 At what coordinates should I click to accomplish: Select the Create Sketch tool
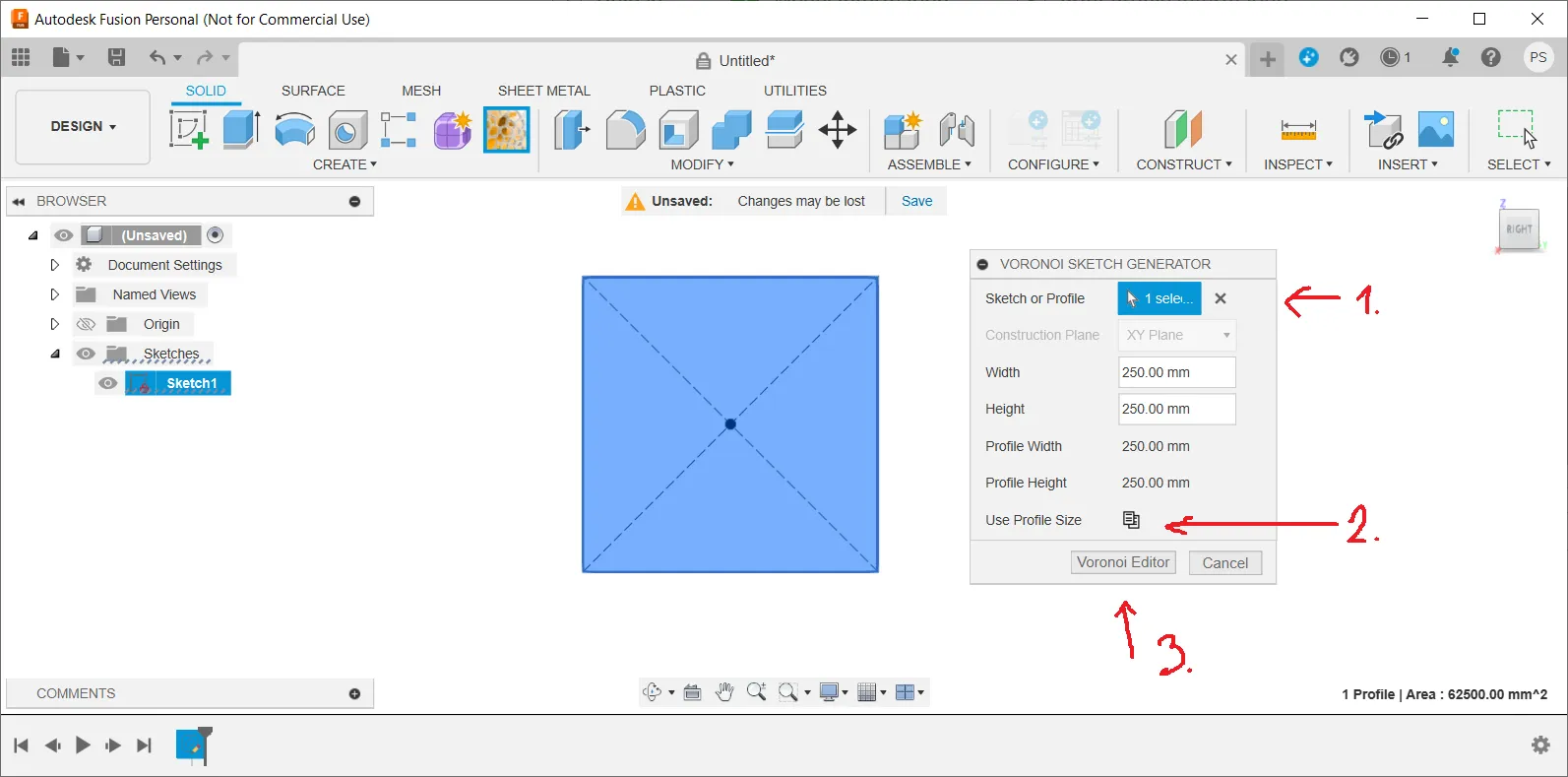click(189, 129)
